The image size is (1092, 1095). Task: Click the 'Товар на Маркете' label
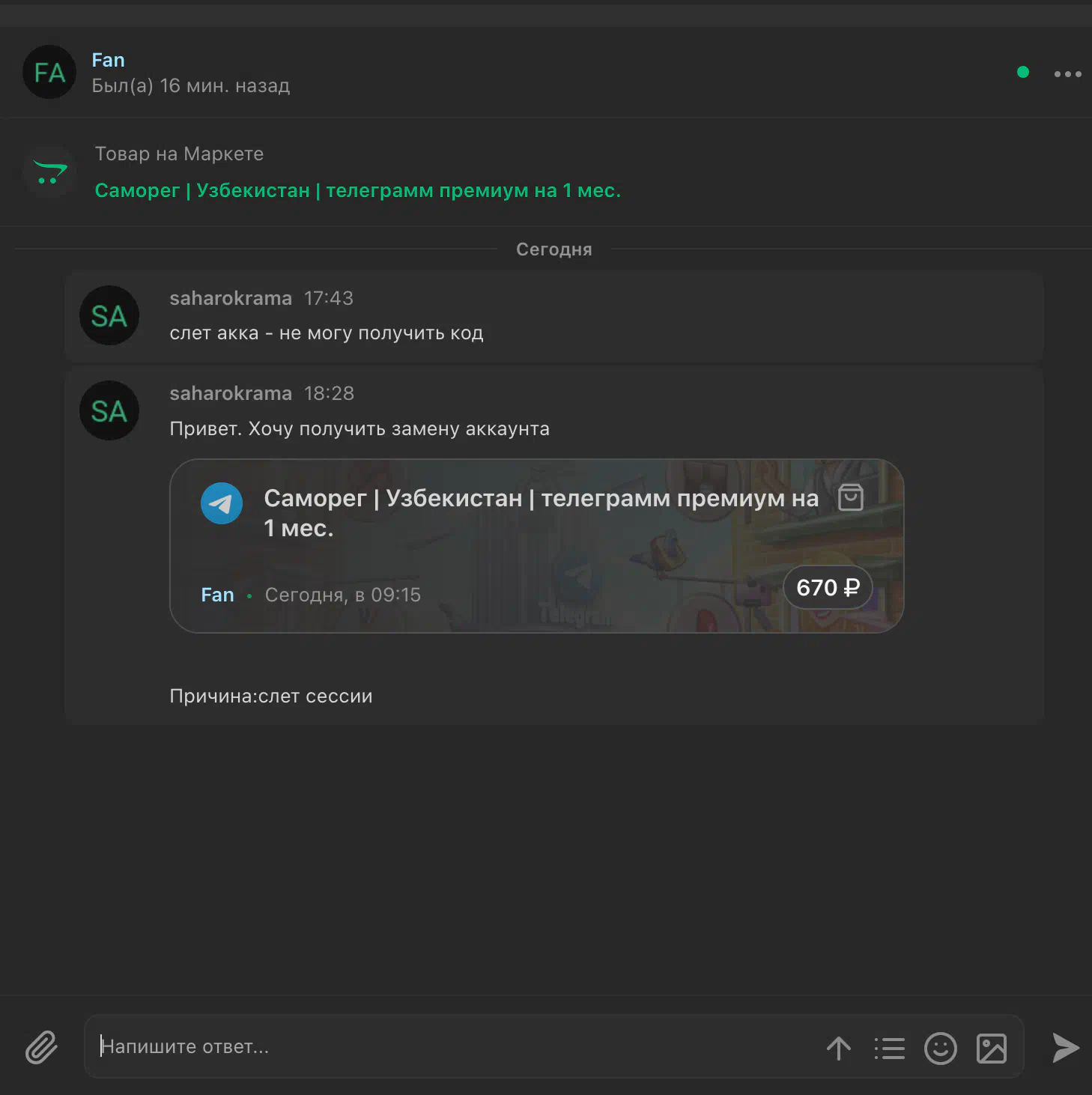tap(179, 154)
